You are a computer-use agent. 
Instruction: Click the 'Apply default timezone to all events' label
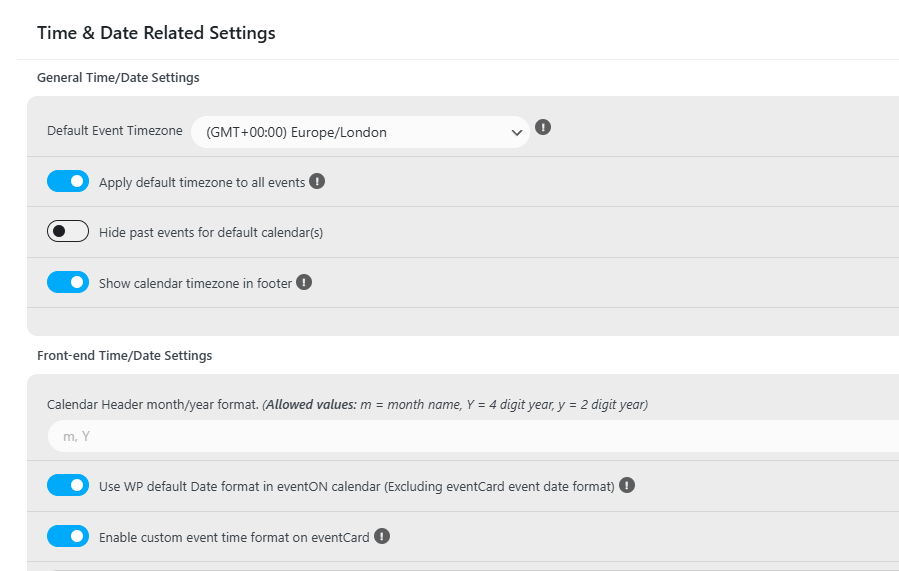202,182
